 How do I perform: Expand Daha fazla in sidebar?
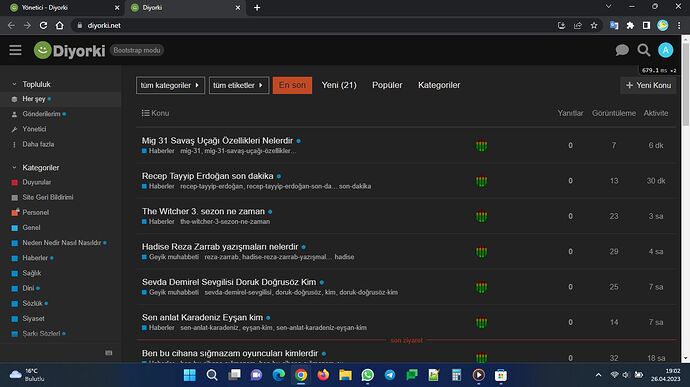click(38, 144)
